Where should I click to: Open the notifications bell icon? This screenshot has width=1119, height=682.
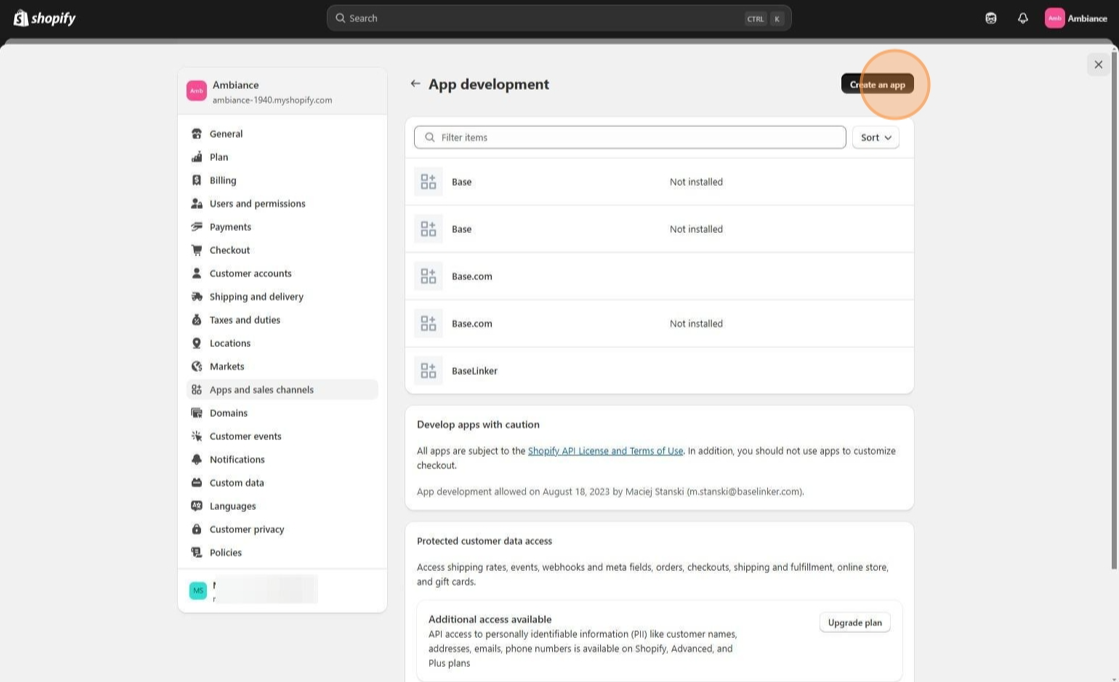point(1022,18)
